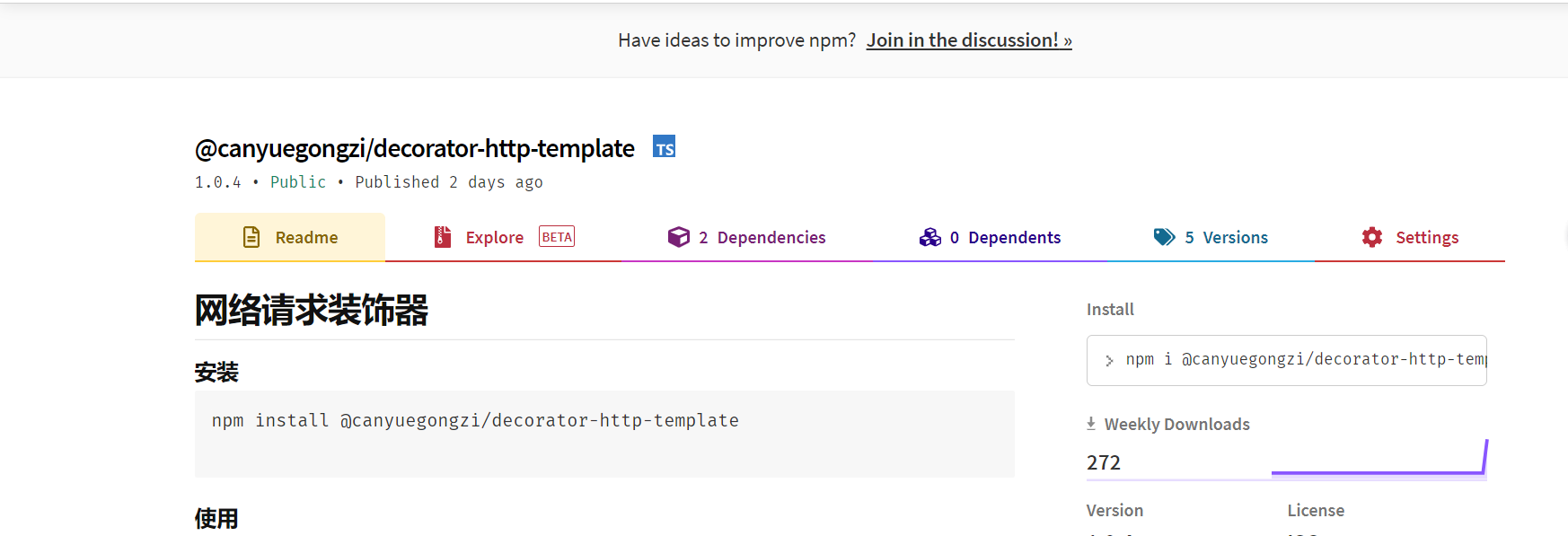Click the Readme document icon

point(251,237)
